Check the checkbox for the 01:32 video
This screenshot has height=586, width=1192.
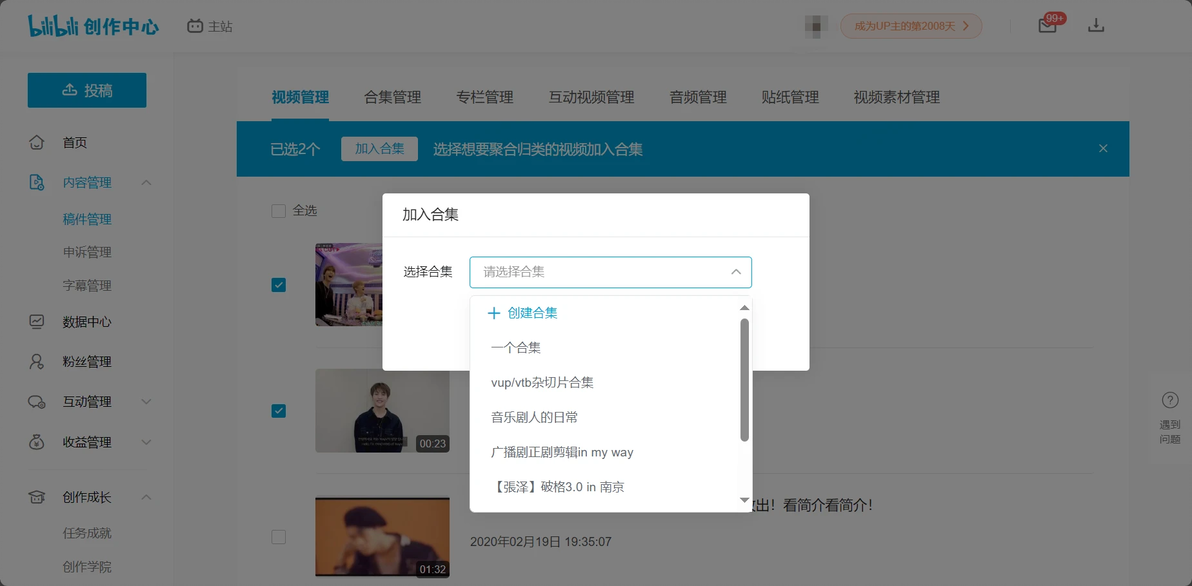tap(279, 537)
